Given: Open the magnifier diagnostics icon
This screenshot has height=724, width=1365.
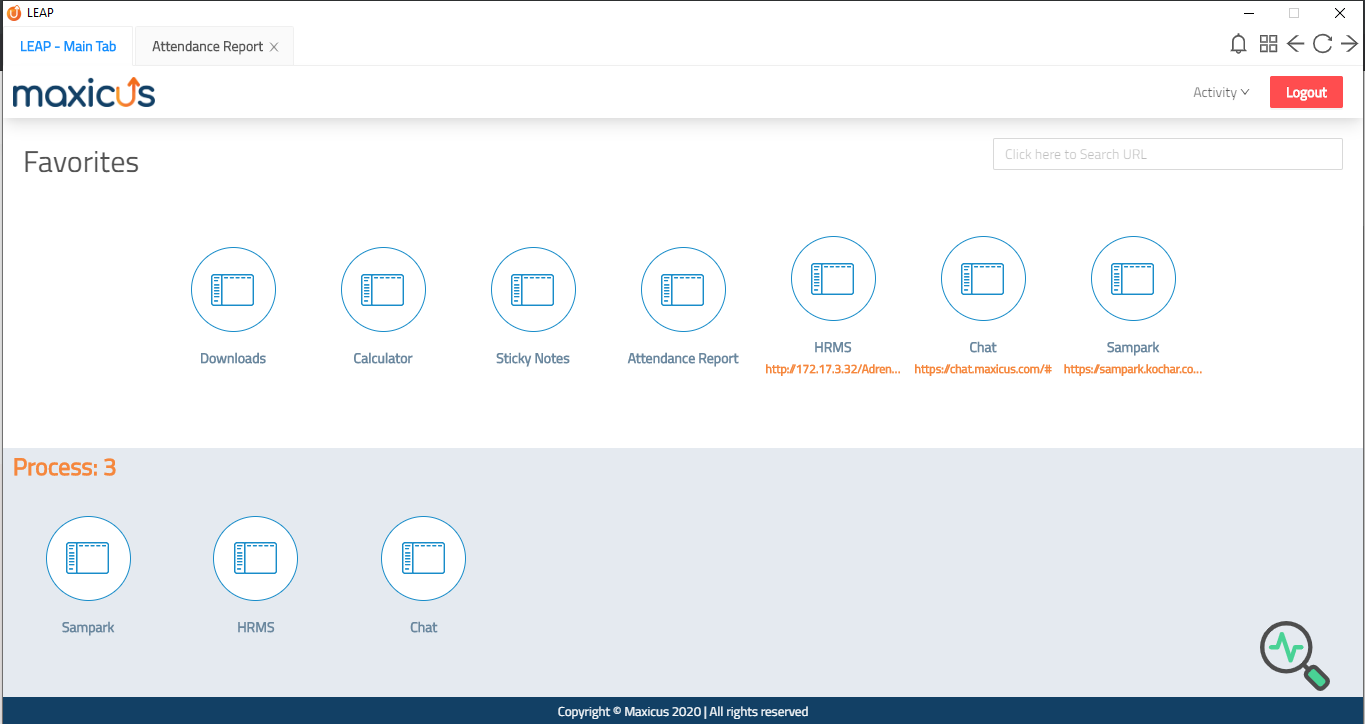Looking at the screenshot, I should [1295, 655].
